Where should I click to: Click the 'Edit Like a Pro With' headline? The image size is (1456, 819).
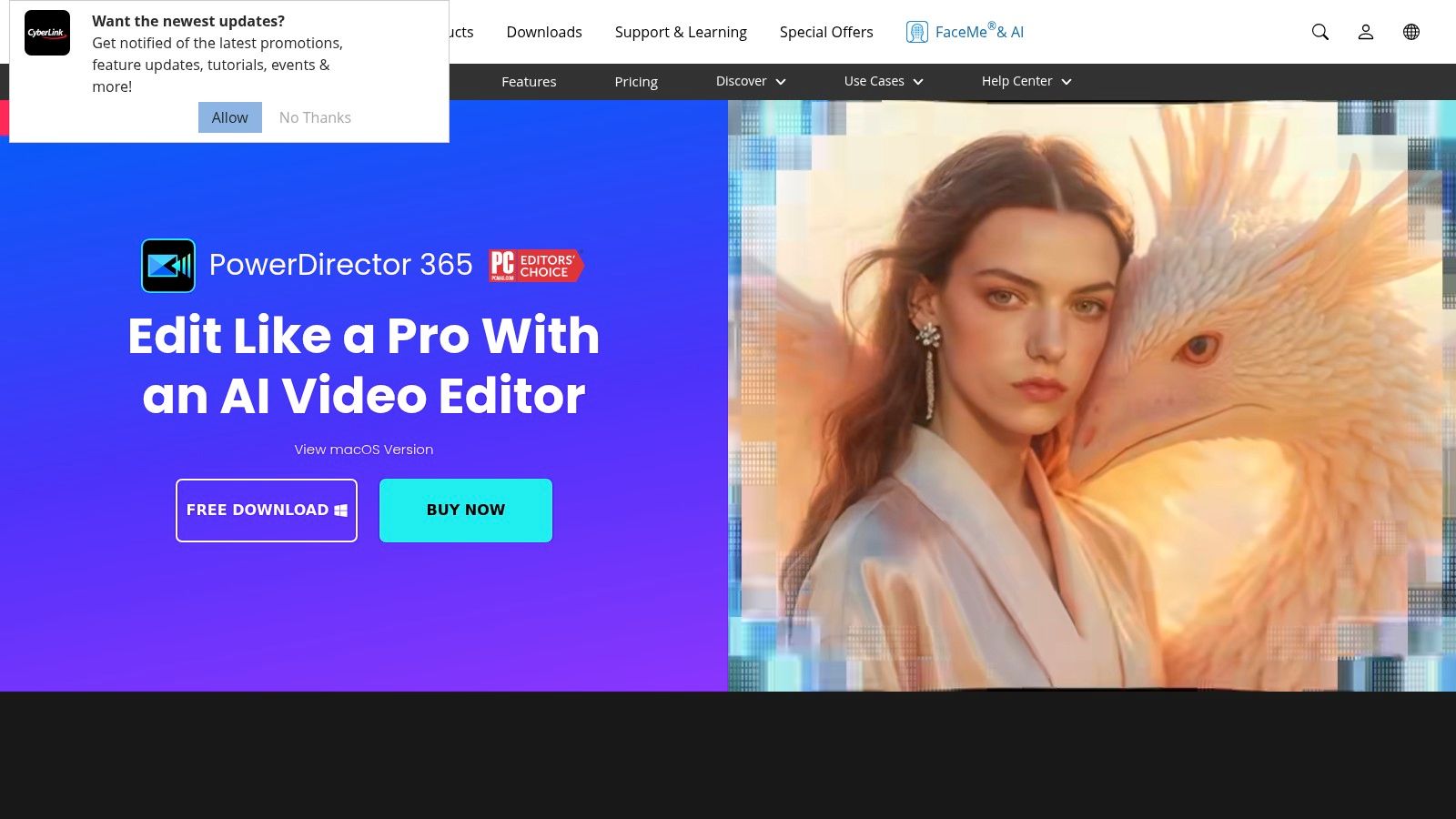click(x=364, y=336)
